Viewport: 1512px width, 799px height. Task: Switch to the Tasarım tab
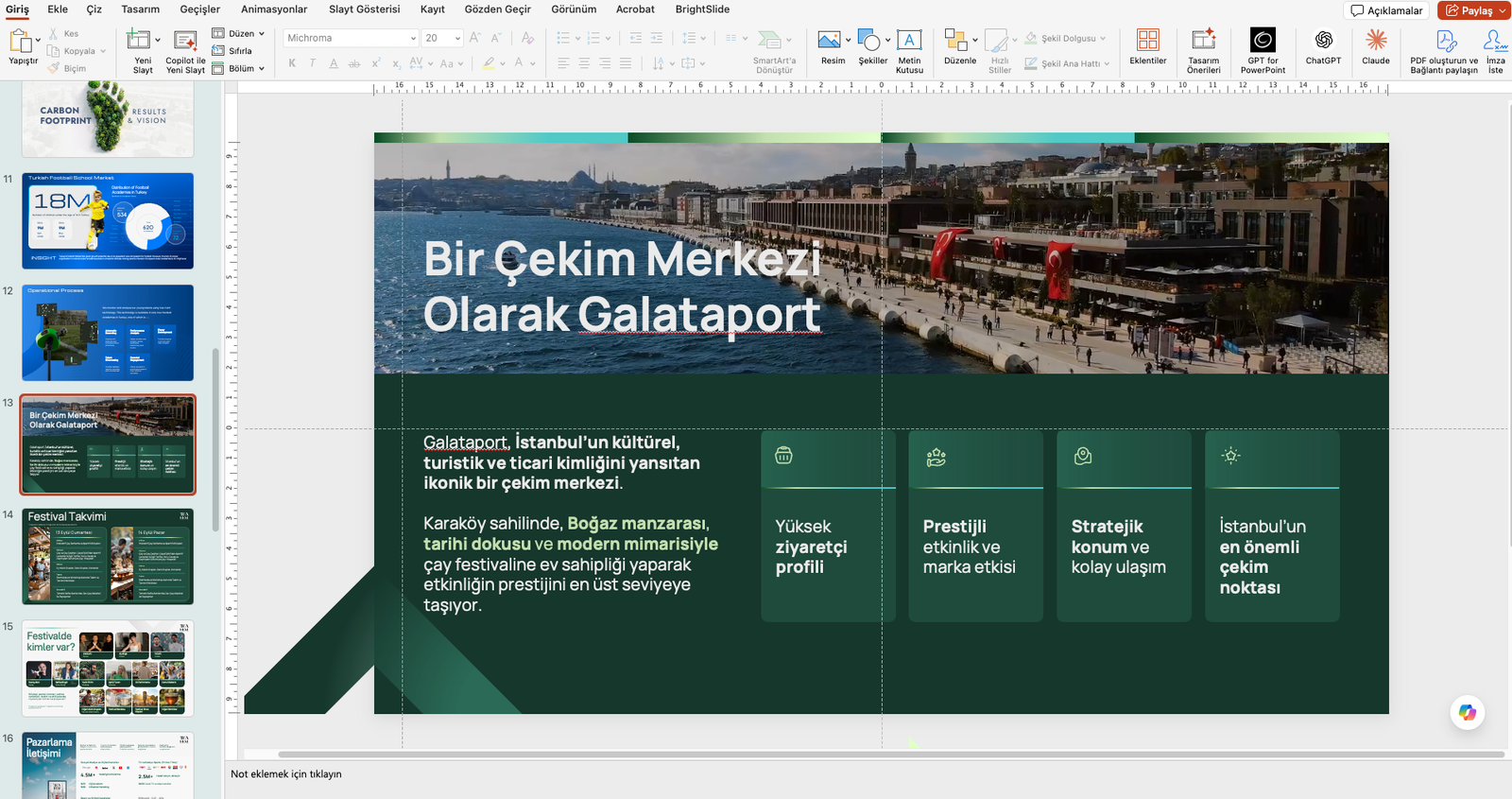pyautogui.click(x=141, y=9)
